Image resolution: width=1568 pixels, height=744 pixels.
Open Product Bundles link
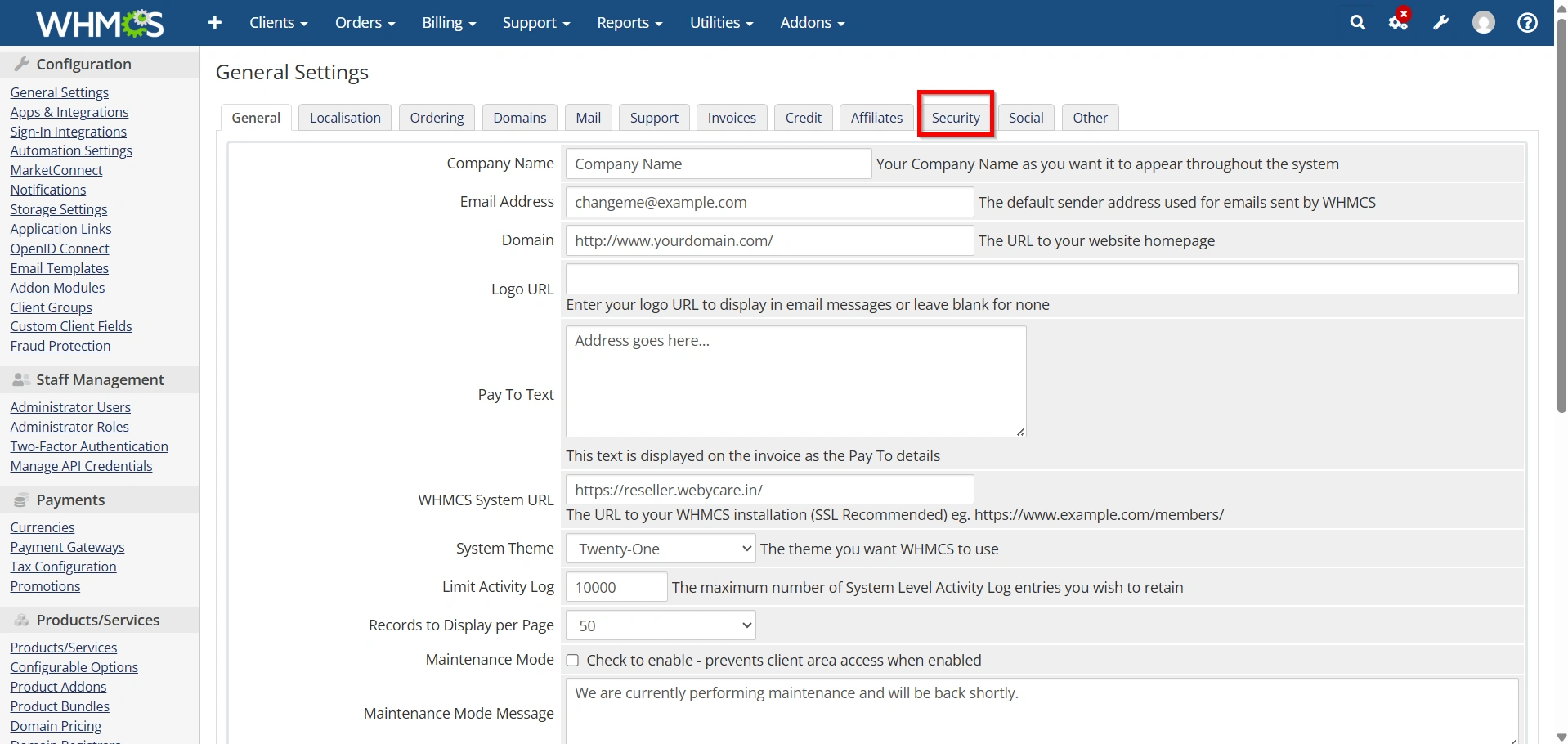click(60, 706)
